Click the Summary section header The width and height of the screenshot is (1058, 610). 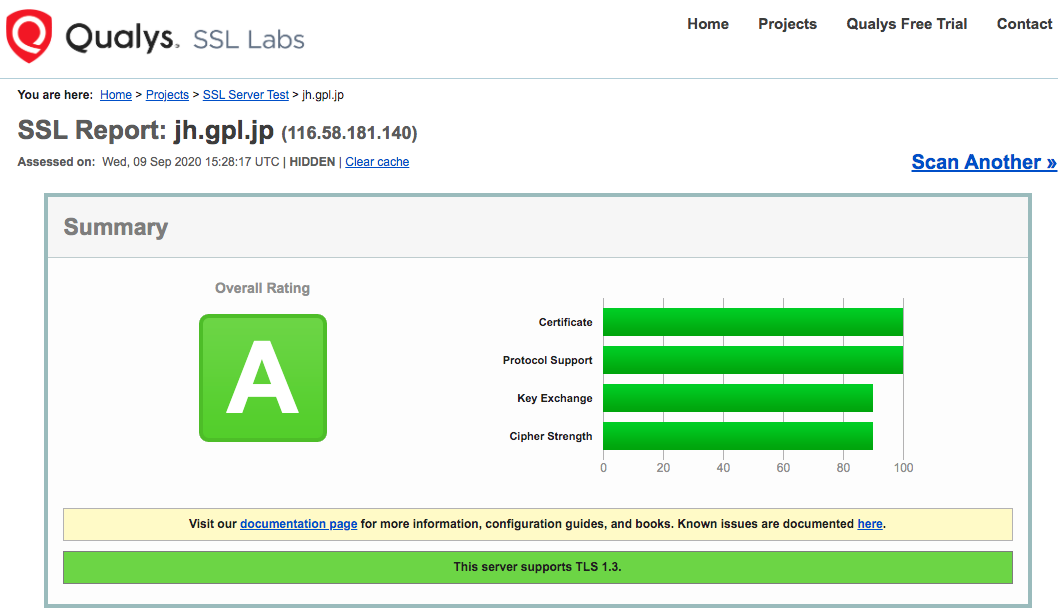[116, 227]
